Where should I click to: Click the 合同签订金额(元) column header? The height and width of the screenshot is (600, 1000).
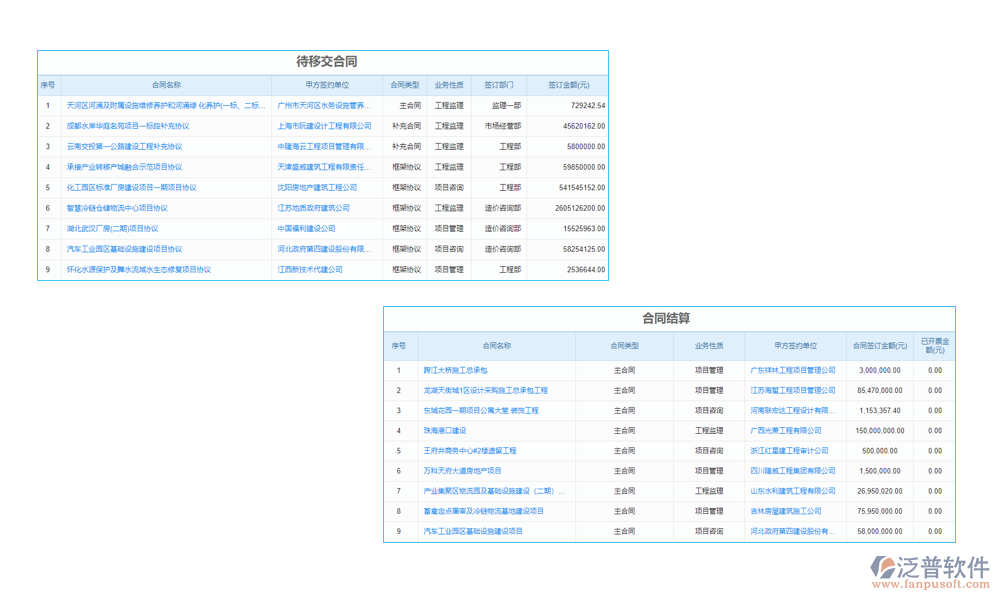point(879,345)
